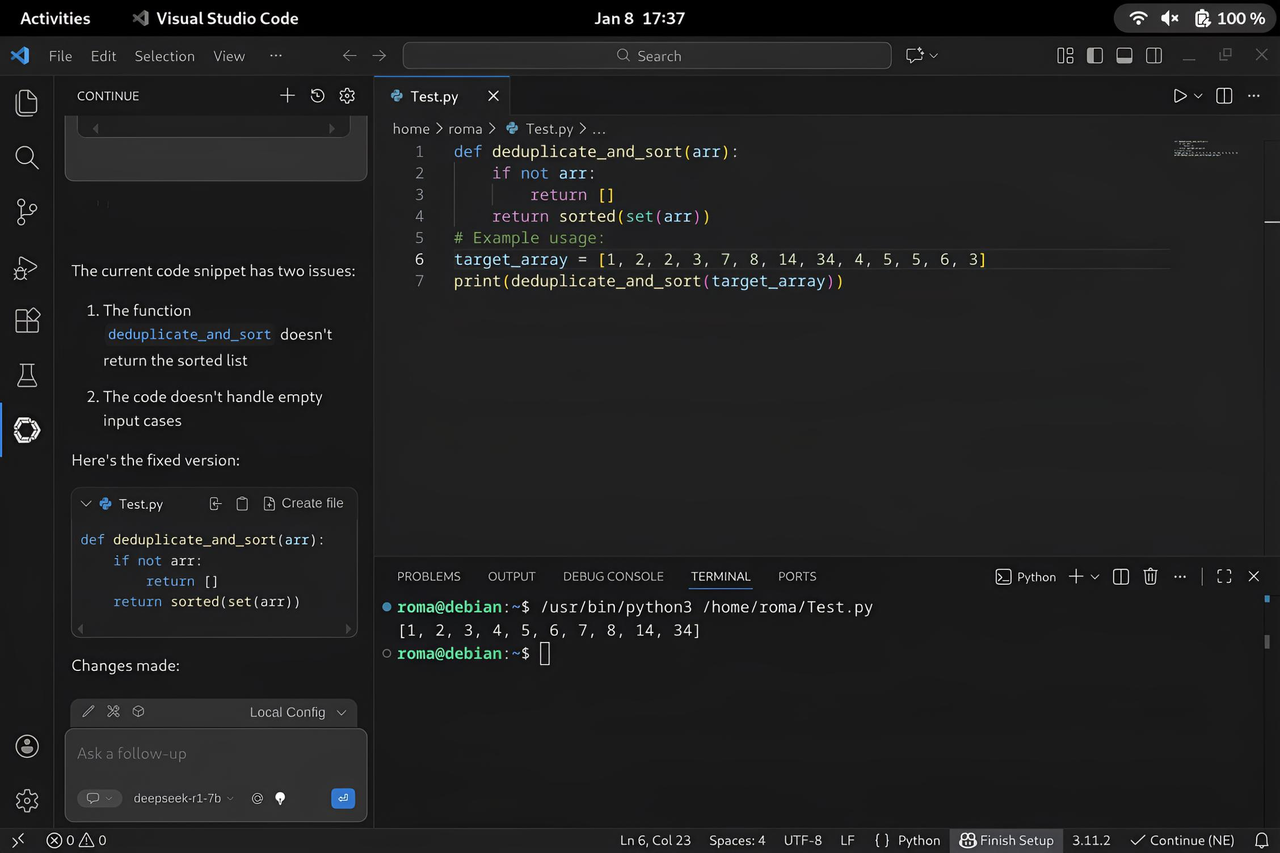Image resolution: width=1280 pixels, height=853 pixels.
Task: Switch to the PORTS tab
Action: tap(797, 576)
